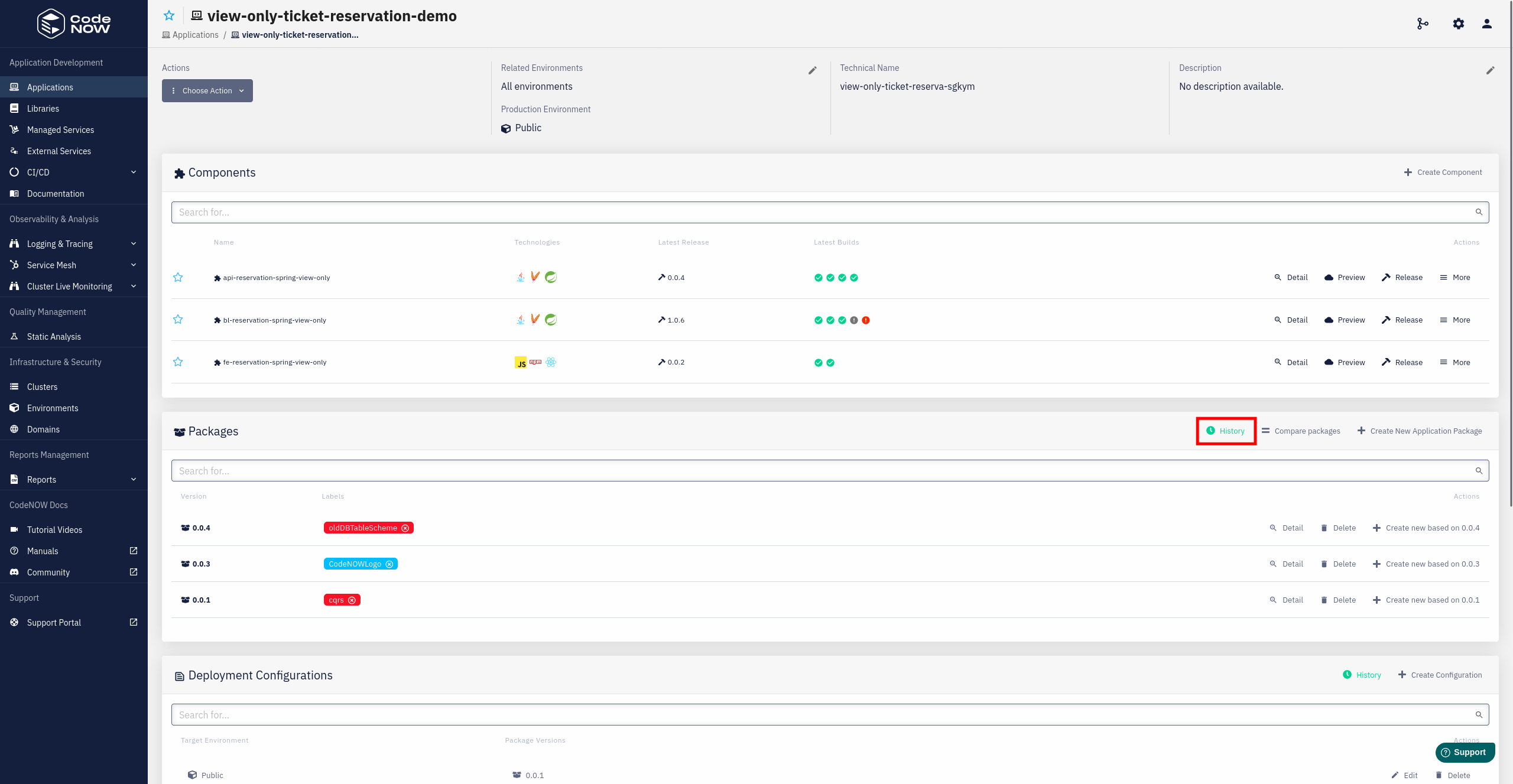The width and height of the screenshot is (1513, 784).
Task: Star the api-reservation-spring-view-only component
Action: (178, 277)
